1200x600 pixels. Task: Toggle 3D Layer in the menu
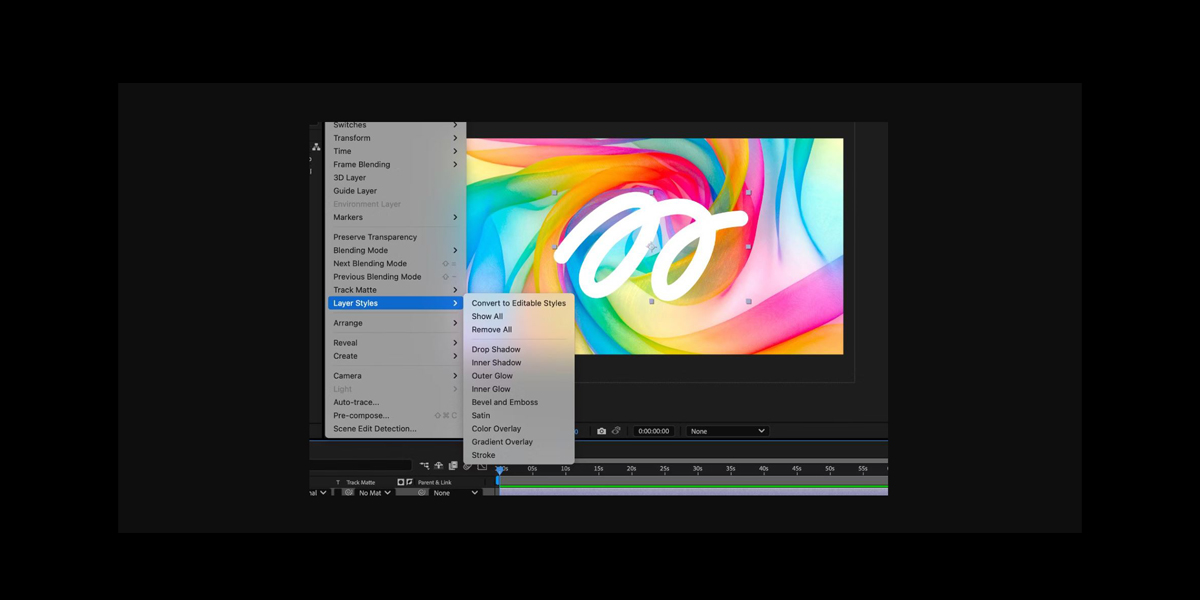[x=355, y=177]
